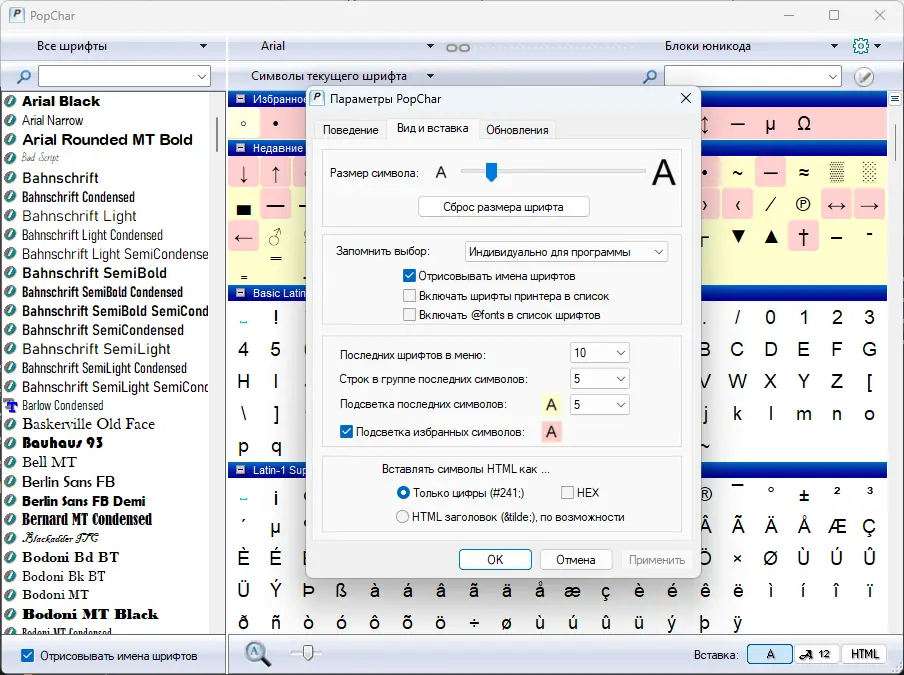Toggle bottom-left Отрисовывать имена шрифтов checkbox
The width and height of the screenshot is (904, 675).
(27, 655)
